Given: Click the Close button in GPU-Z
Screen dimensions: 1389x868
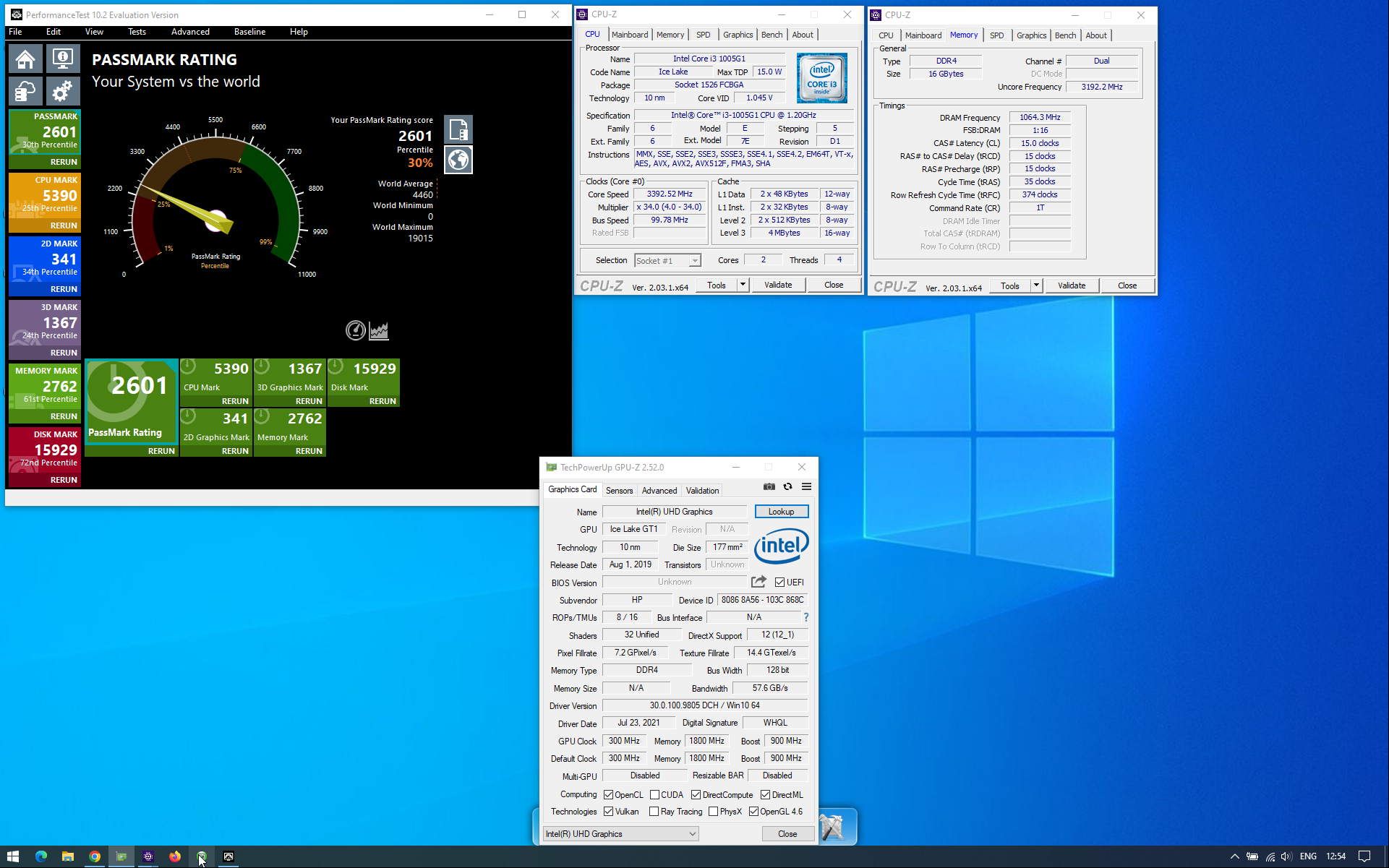Looking at the screenshot, I should click(787, 834).
